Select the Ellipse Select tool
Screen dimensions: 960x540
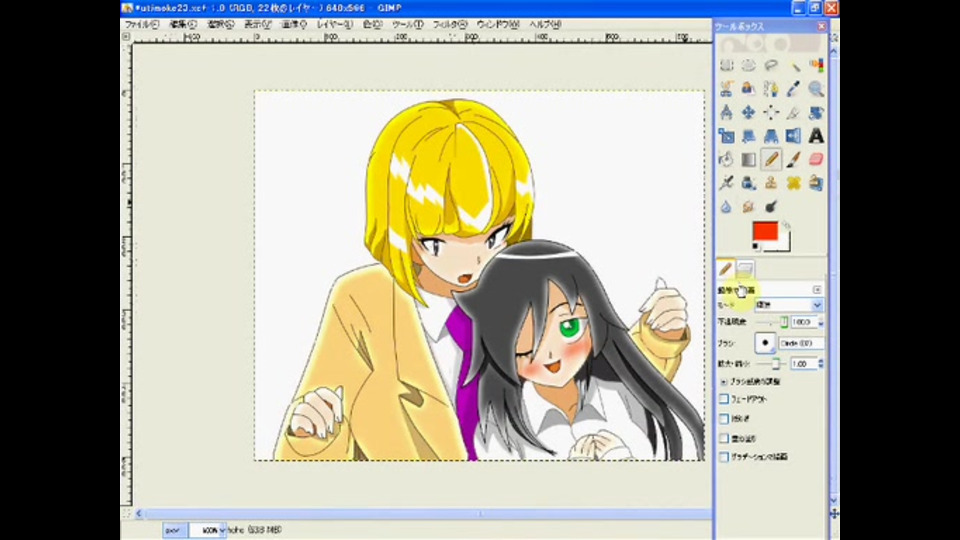tap(749, 66)
